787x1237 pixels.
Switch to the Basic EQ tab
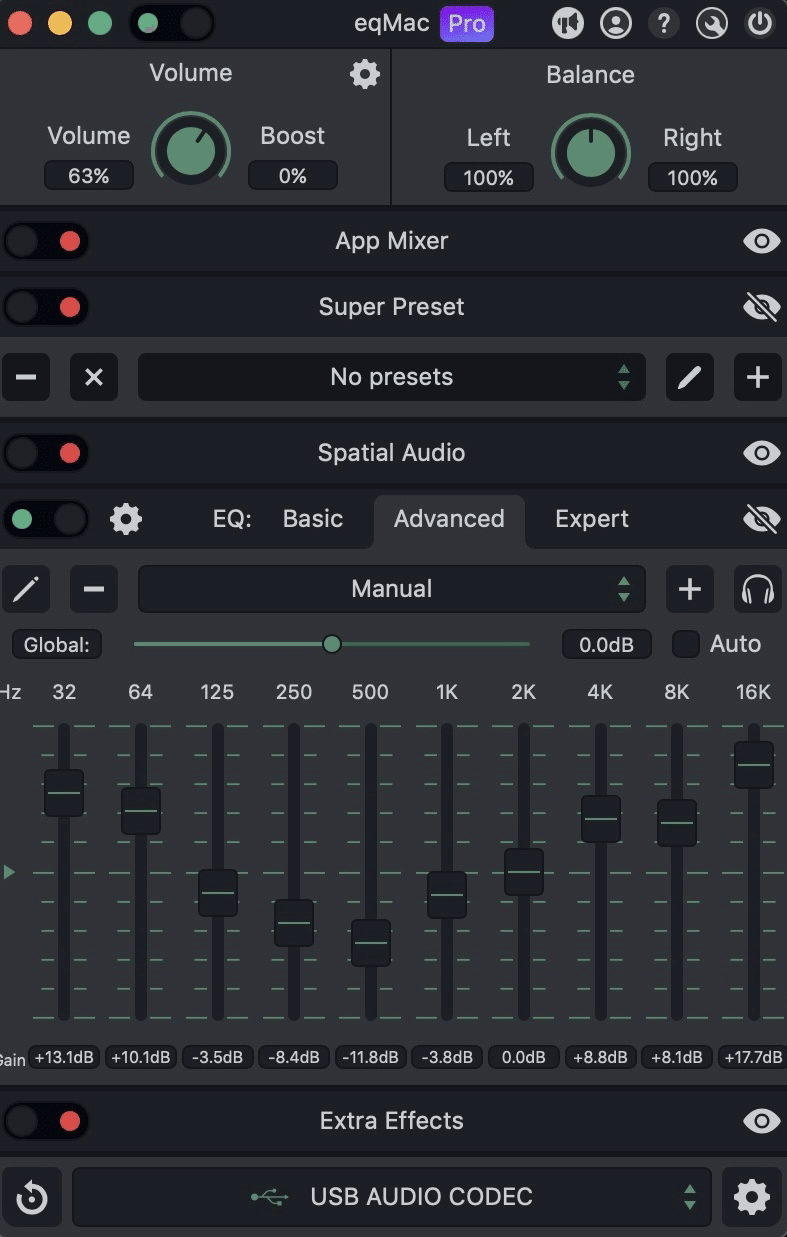click(313, 519)
